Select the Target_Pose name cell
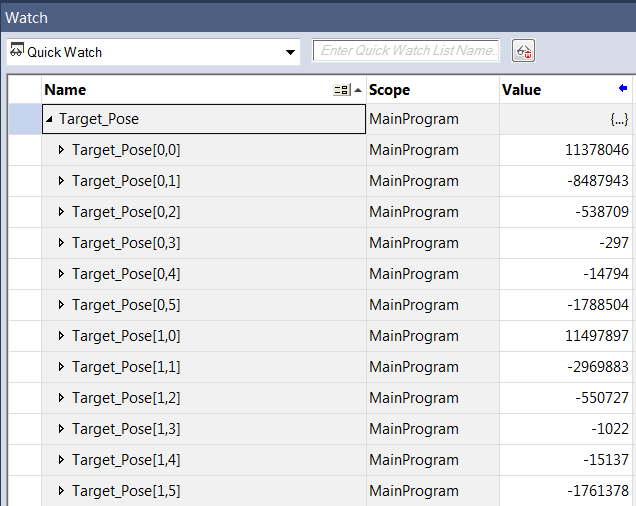Viewport: 636px width, 506px height. pyautogui.click(x=204, y=119)
